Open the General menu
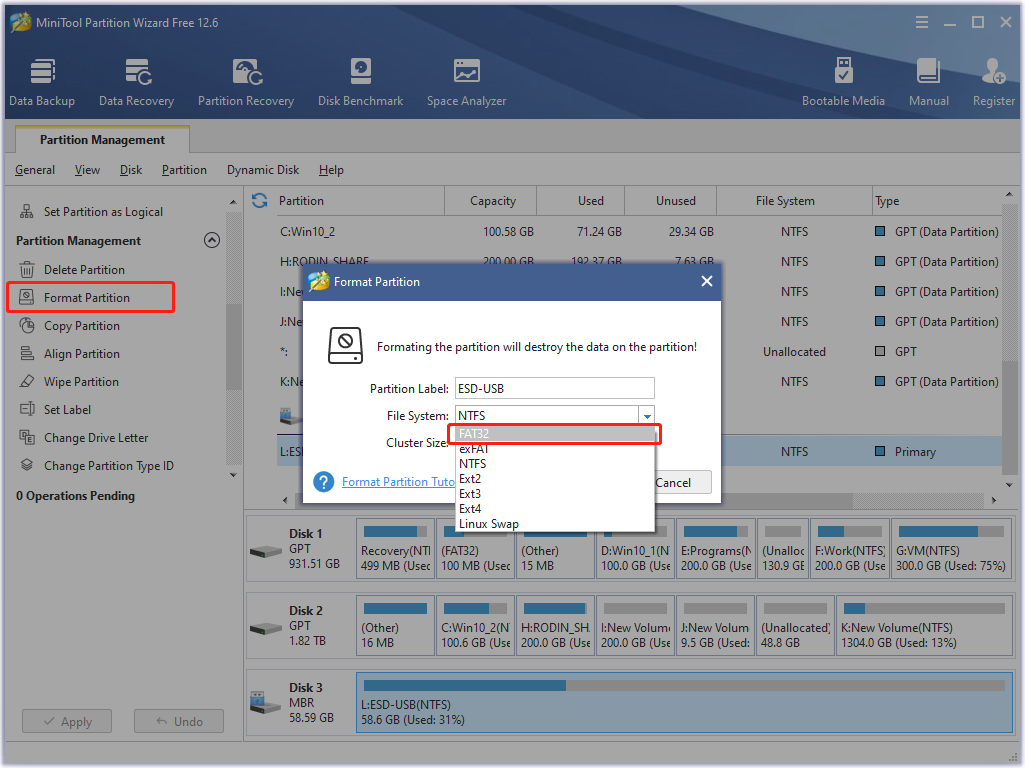The width and height of the screenshot is (1025, 768). (x=35, y=170)
